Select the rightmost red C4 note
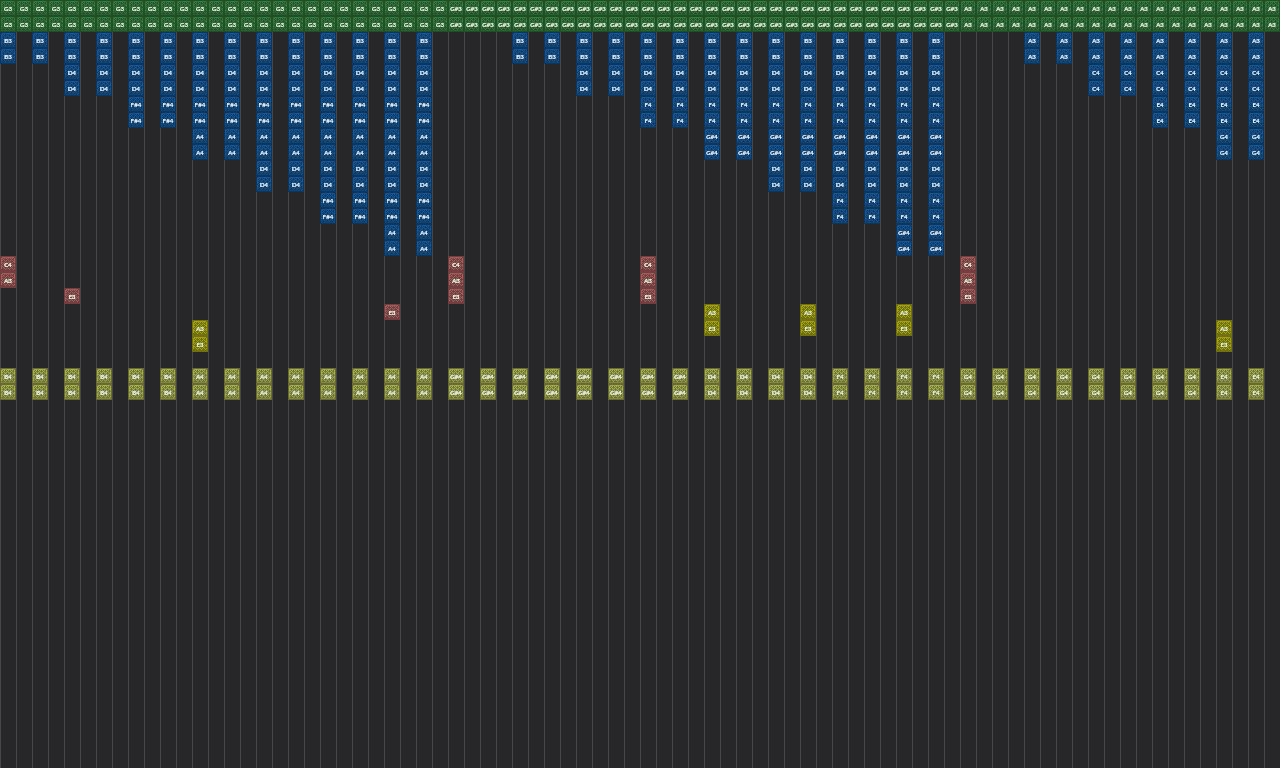Viewport: 1280px width, 768px height. (x=968, y=264)
